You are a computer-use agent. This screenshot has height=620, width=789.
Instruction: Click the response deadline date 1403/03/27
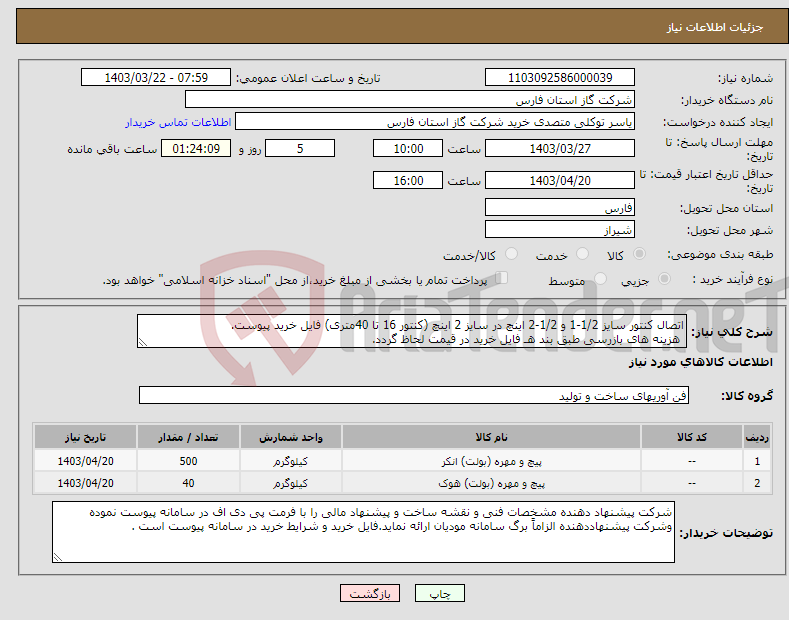point(560,148)
